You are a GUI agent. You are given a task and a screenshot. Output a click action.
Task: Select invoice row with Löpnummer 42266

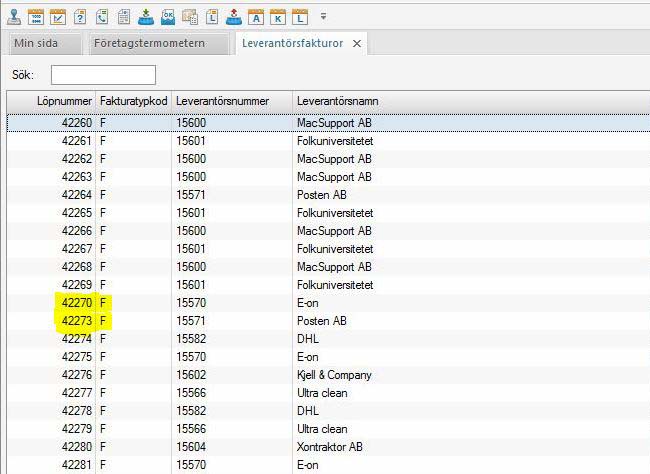[328, 231]
